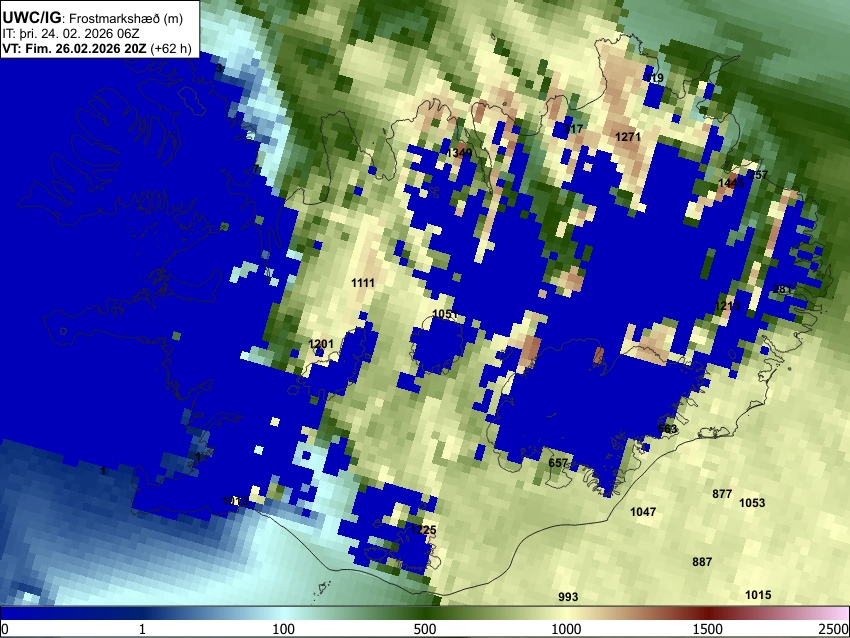Screen dimensions: 850x638
Task: Click the 1000 label on the color scale
Action: click(x=566, y=629)
